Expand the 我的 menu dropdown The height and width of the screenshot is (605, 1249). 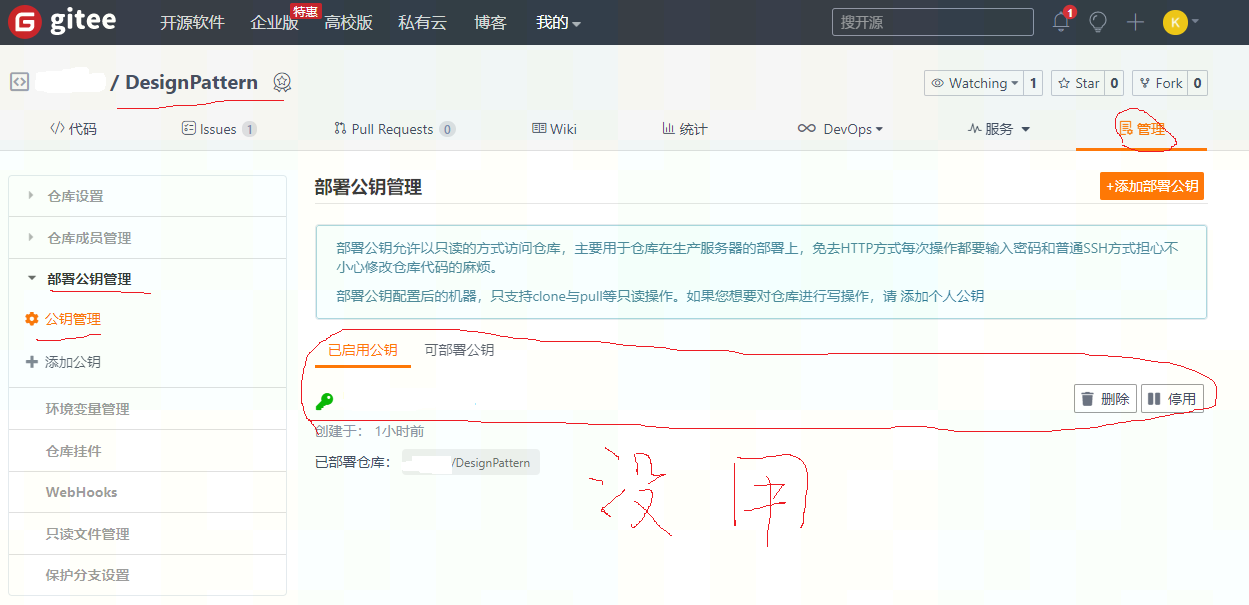(557, 21)
